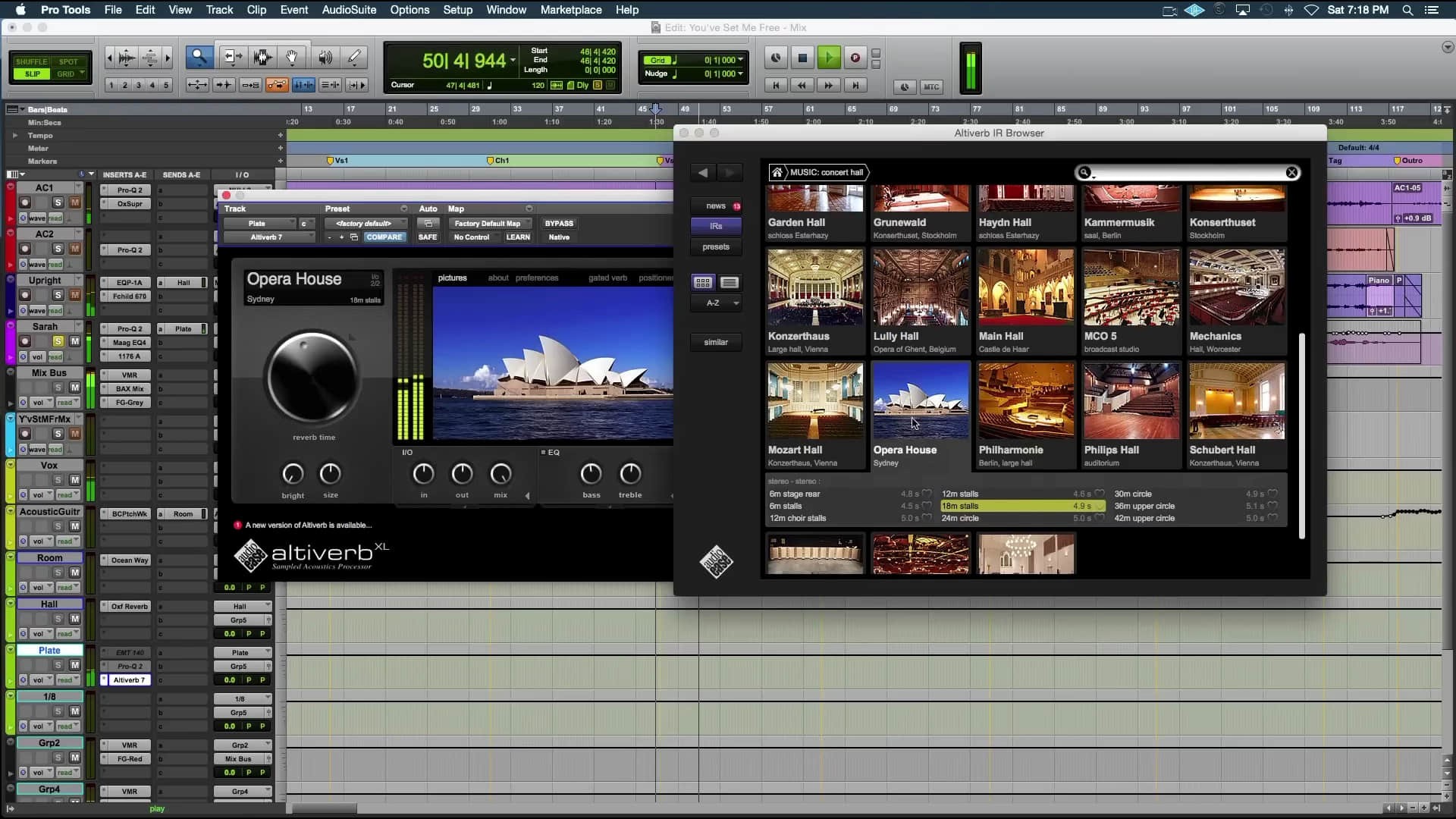The image size is (1456, 819).
Task: Open main counter format dropdown
Action: click(x=513, y=60)
